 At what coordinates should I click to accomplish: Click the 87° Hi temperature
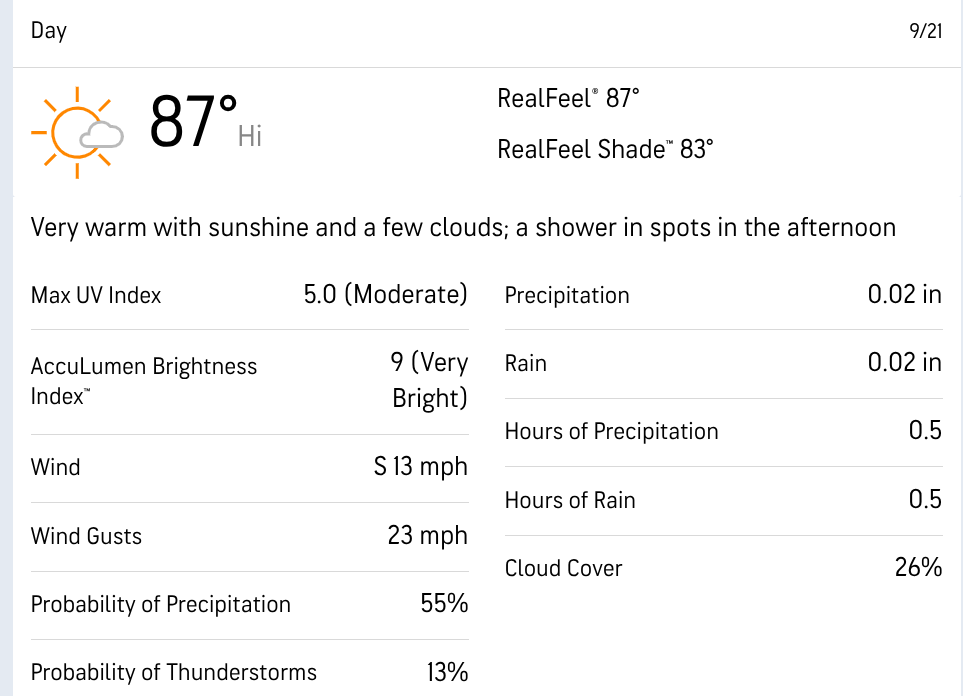click(206, 122)
